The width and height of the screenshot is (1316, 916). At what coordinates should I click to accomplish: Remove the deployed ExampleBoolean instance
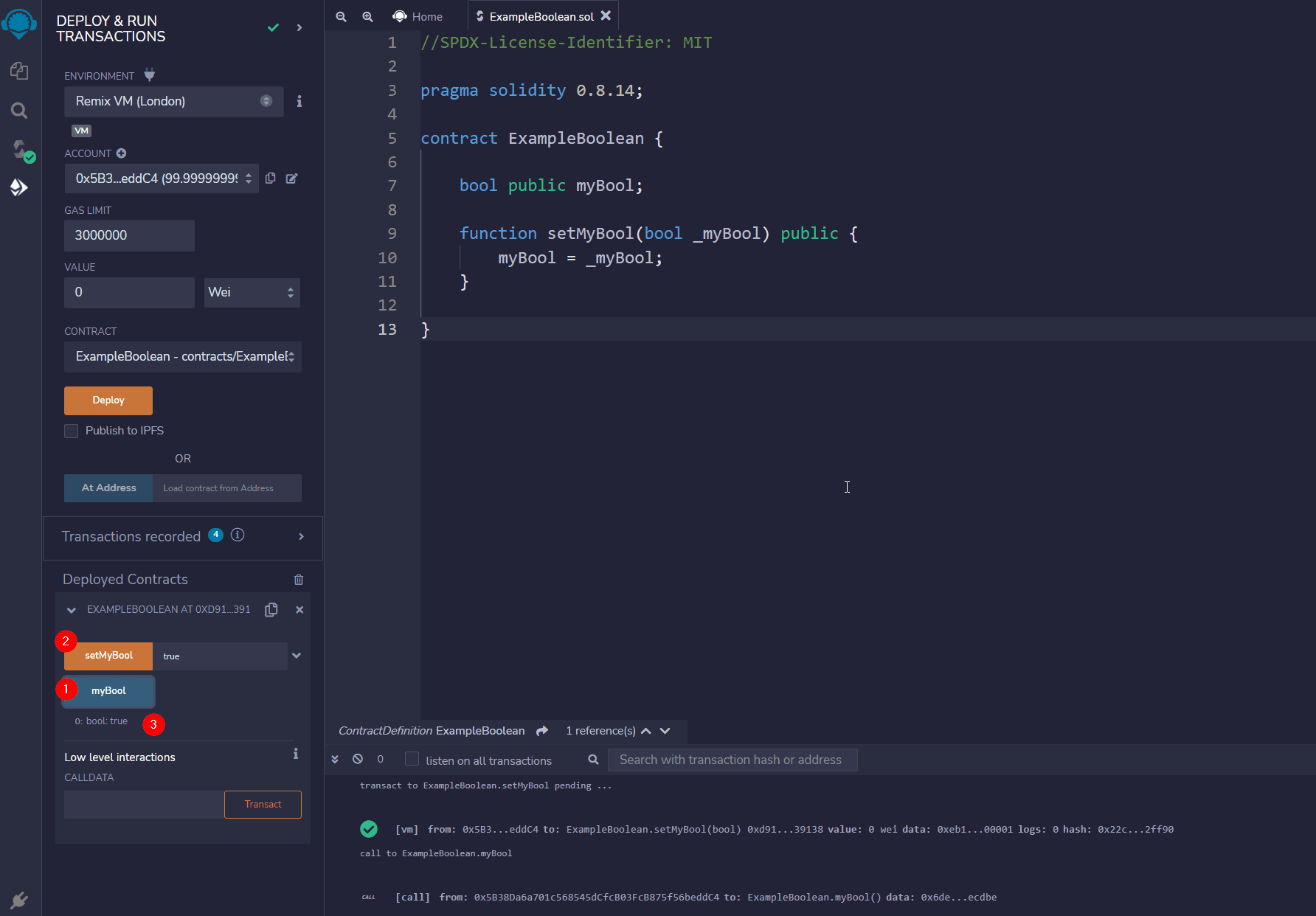pos(299,610)
